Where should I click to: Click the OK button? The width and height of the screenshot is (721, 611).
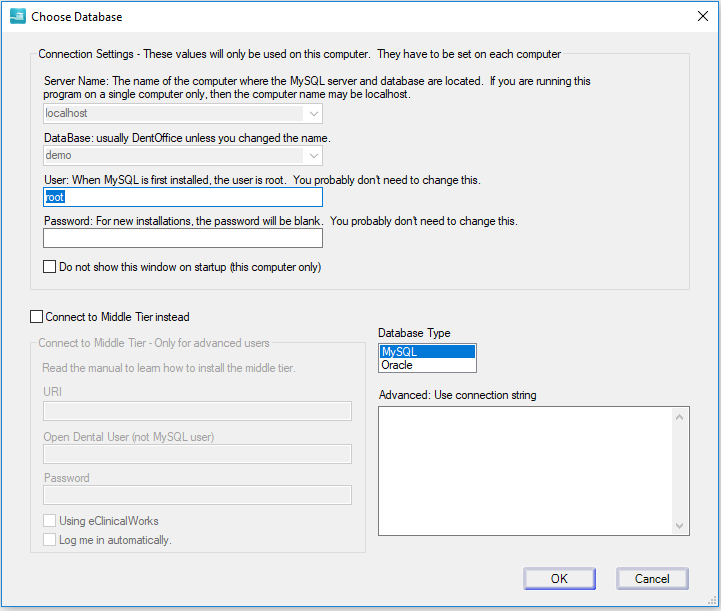pyautogui.click(x=559, y=578)
